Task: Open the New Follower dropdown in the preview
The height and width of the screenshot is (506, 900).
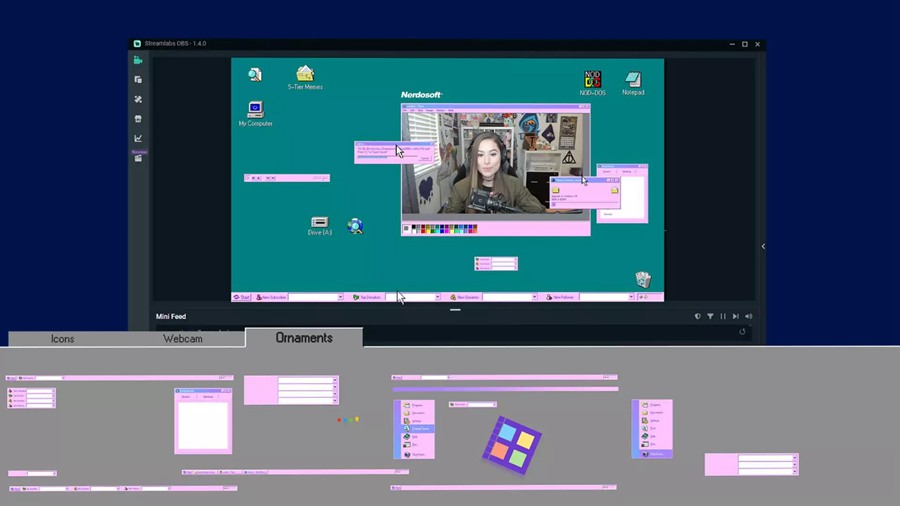Action: point(630,297)
